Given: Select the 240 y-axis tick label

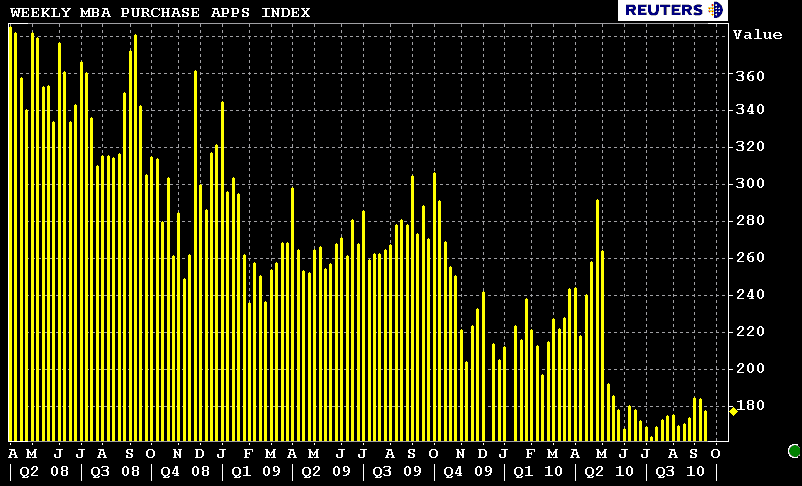Looking at the screenshot, I should pos(750,295).
